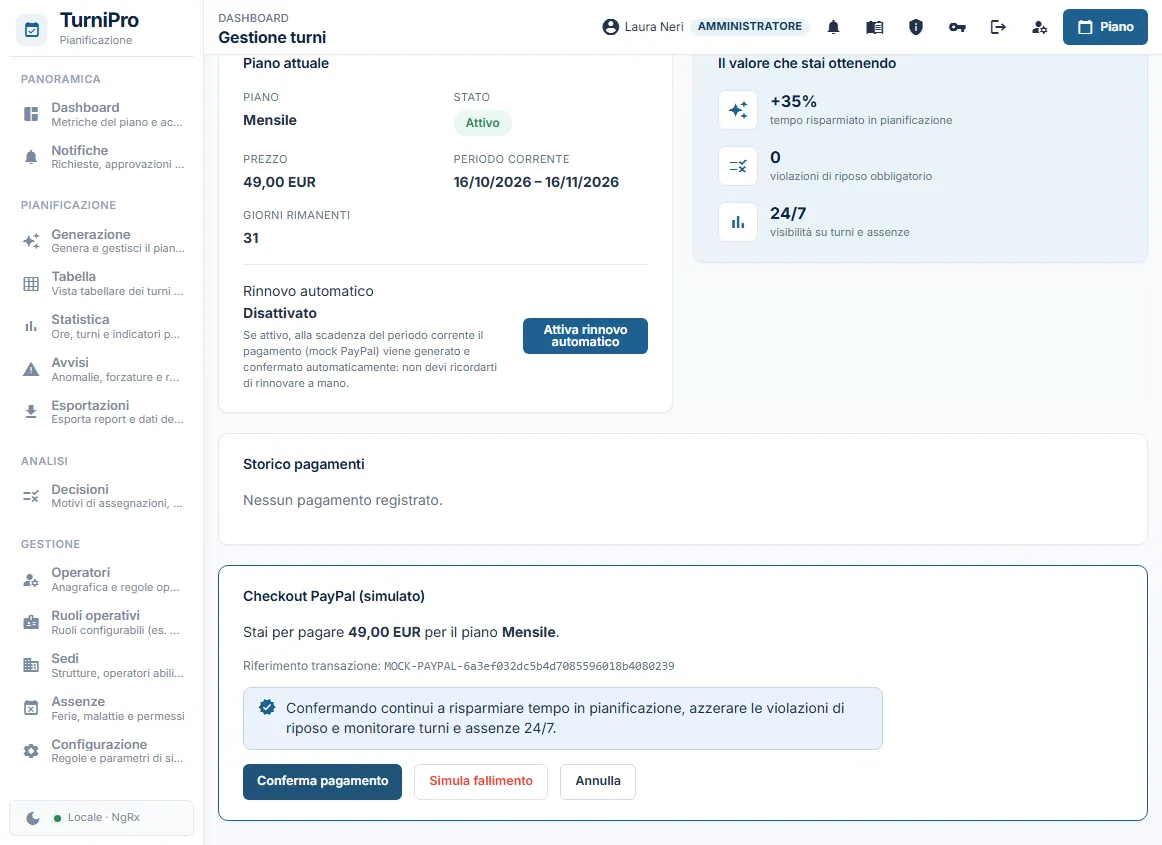Click the icon next to 0 violazioni
Viewport: 1162px width, 845px height.
click(738, 166)
